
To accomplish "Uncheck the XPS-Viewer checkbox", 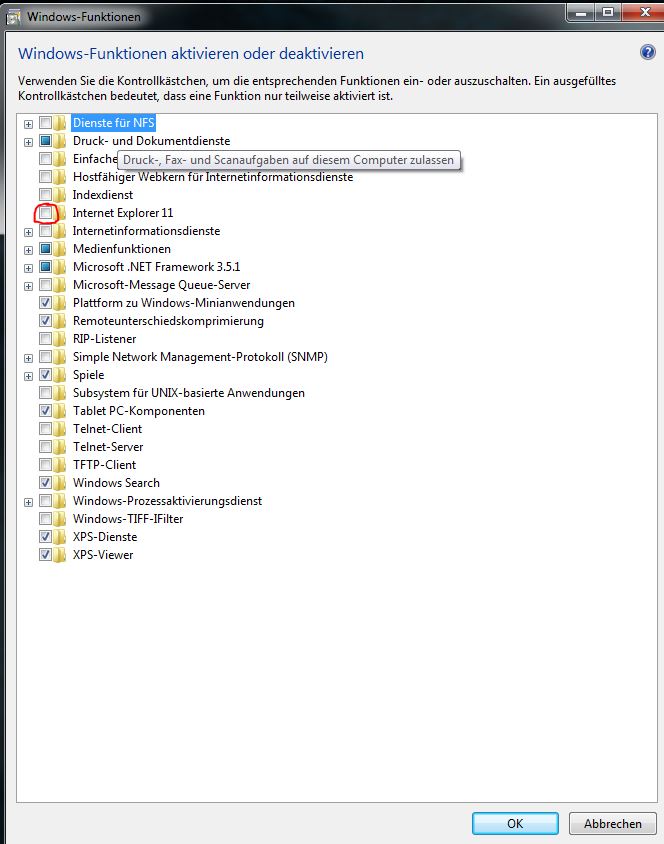I will point(46,555).
